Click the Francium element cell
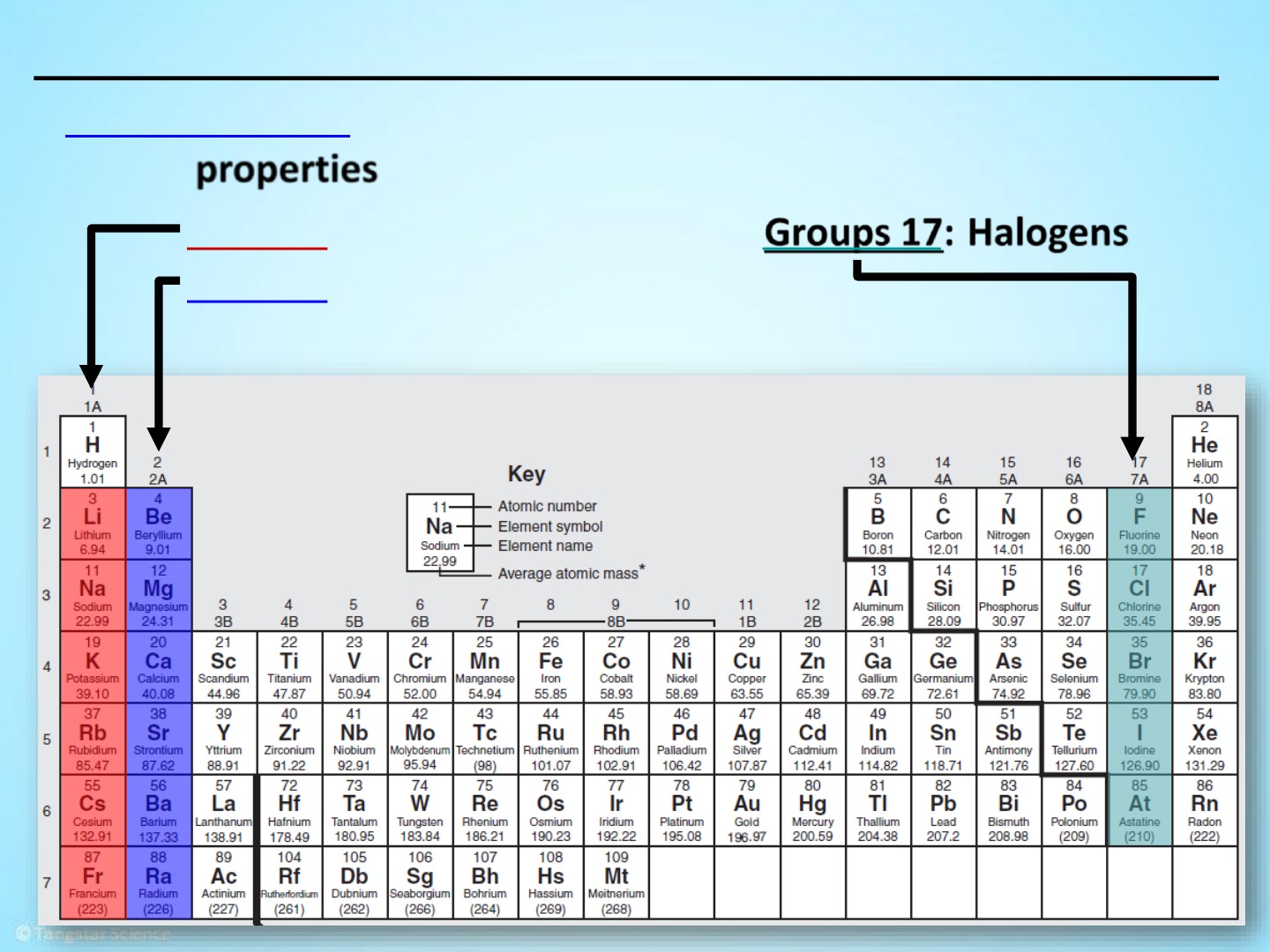 [93, 882]
